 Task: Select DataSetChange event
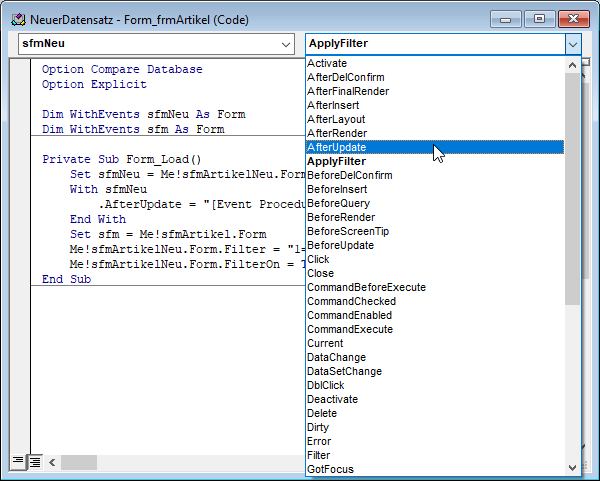pos(435,371)
